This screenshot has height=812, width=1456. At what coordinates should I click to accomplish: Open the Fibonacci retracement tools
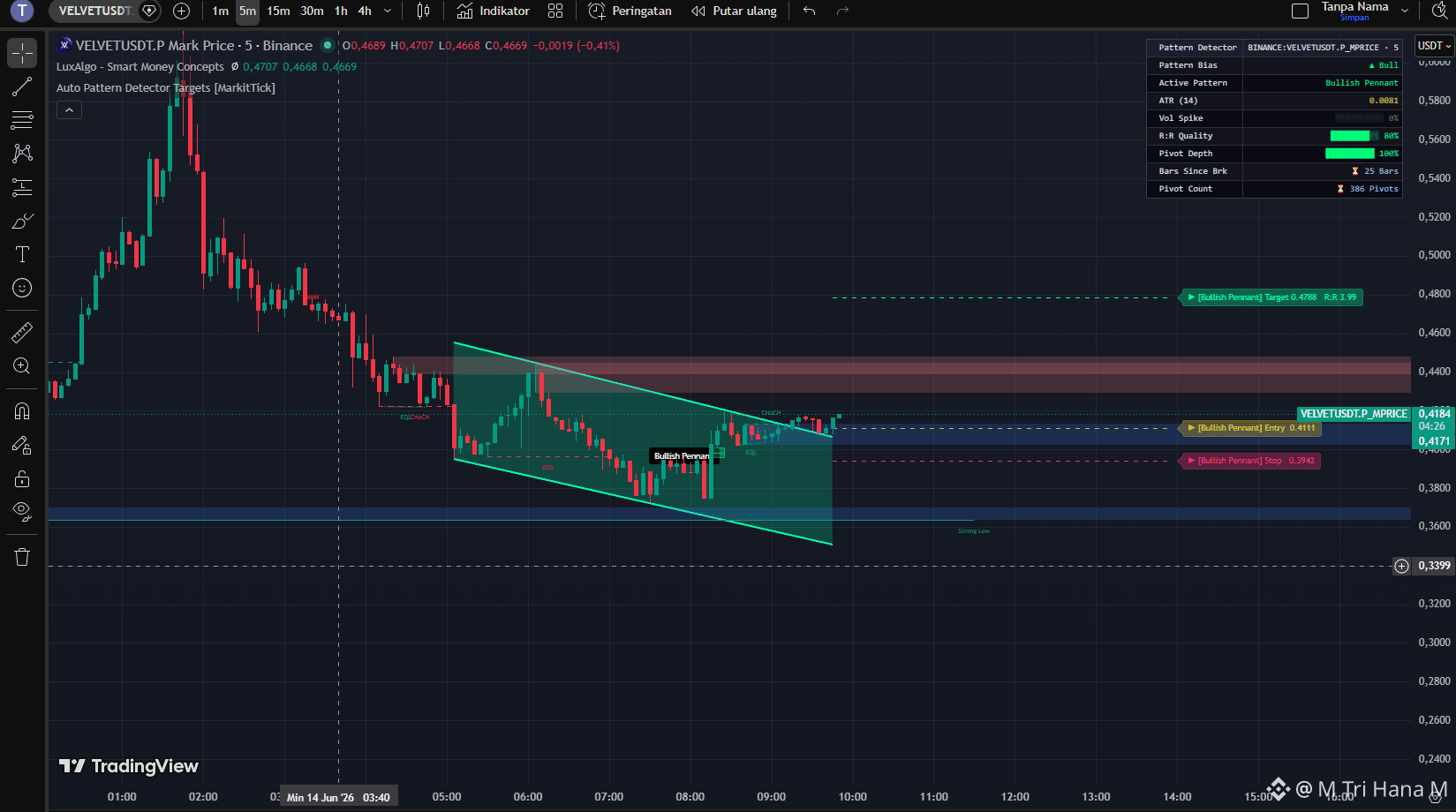22,120
